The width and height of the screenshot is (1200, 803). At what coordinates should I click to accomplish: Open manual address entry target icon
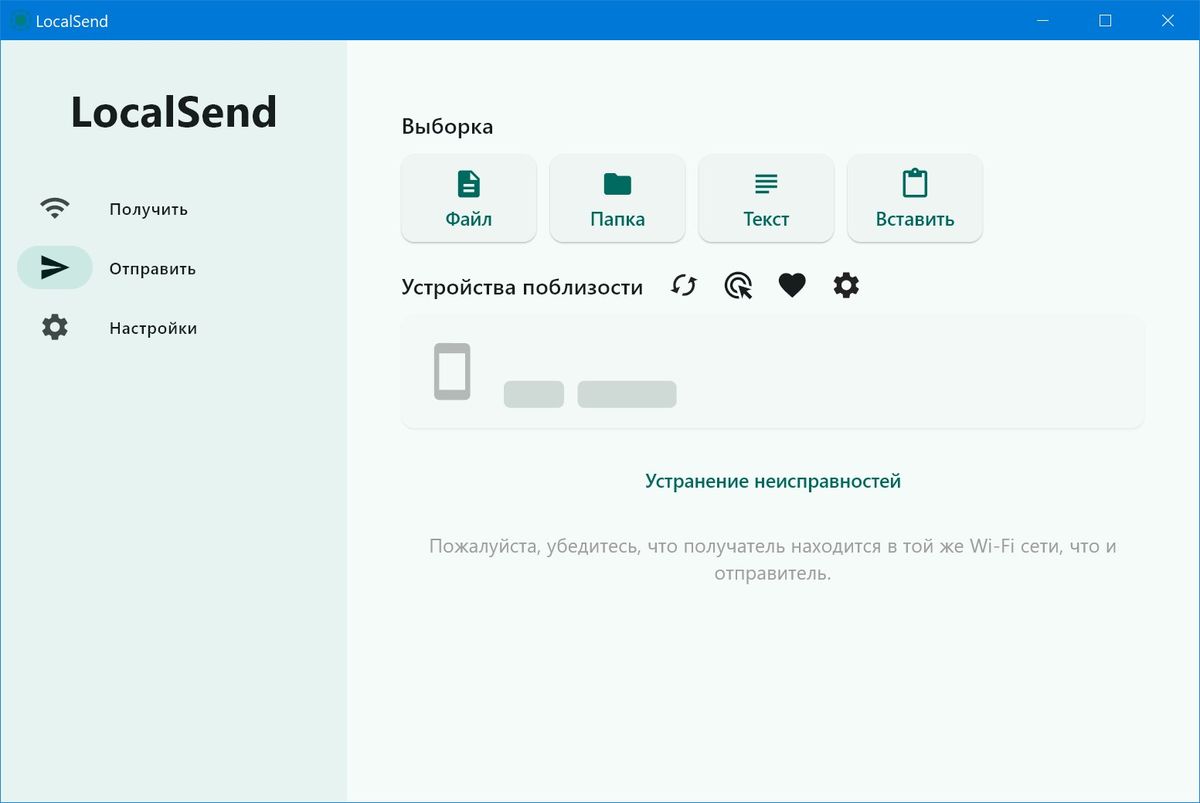[738, 286]
